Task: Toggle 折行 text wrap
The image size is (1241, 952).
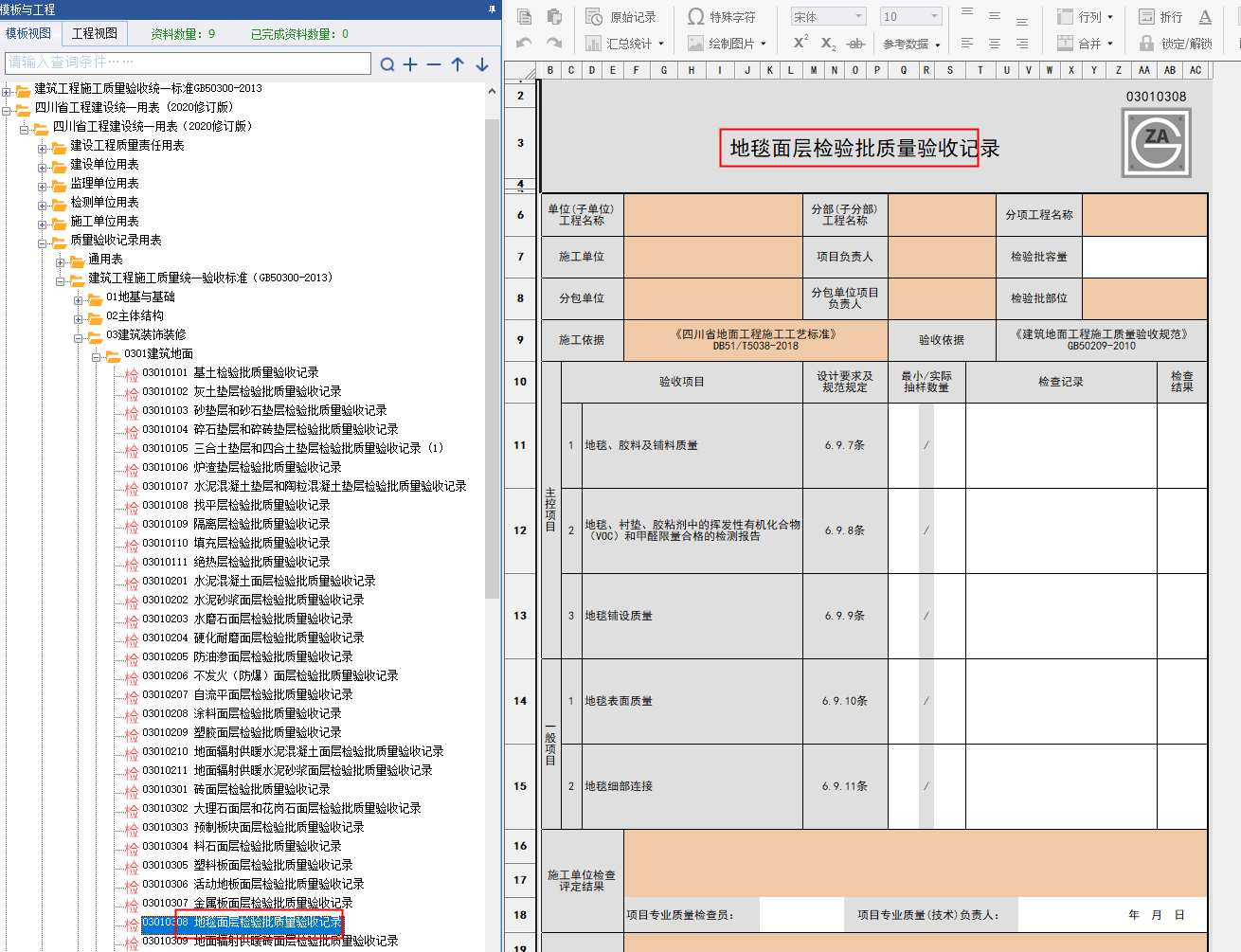Action: pyautogui.click(x=1160, y=17)
